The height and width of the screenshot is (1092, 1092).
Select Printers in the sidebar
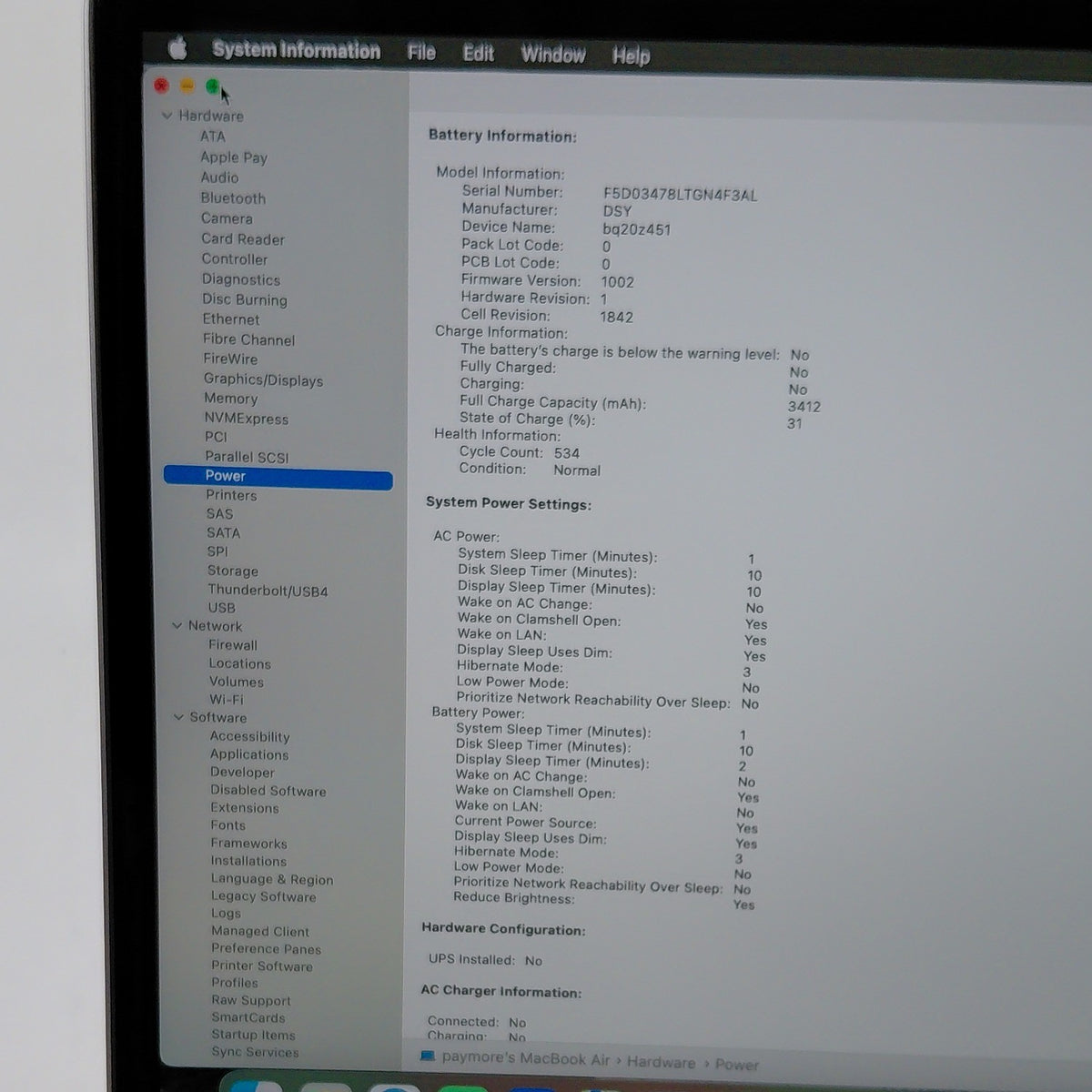pos(231,496)
